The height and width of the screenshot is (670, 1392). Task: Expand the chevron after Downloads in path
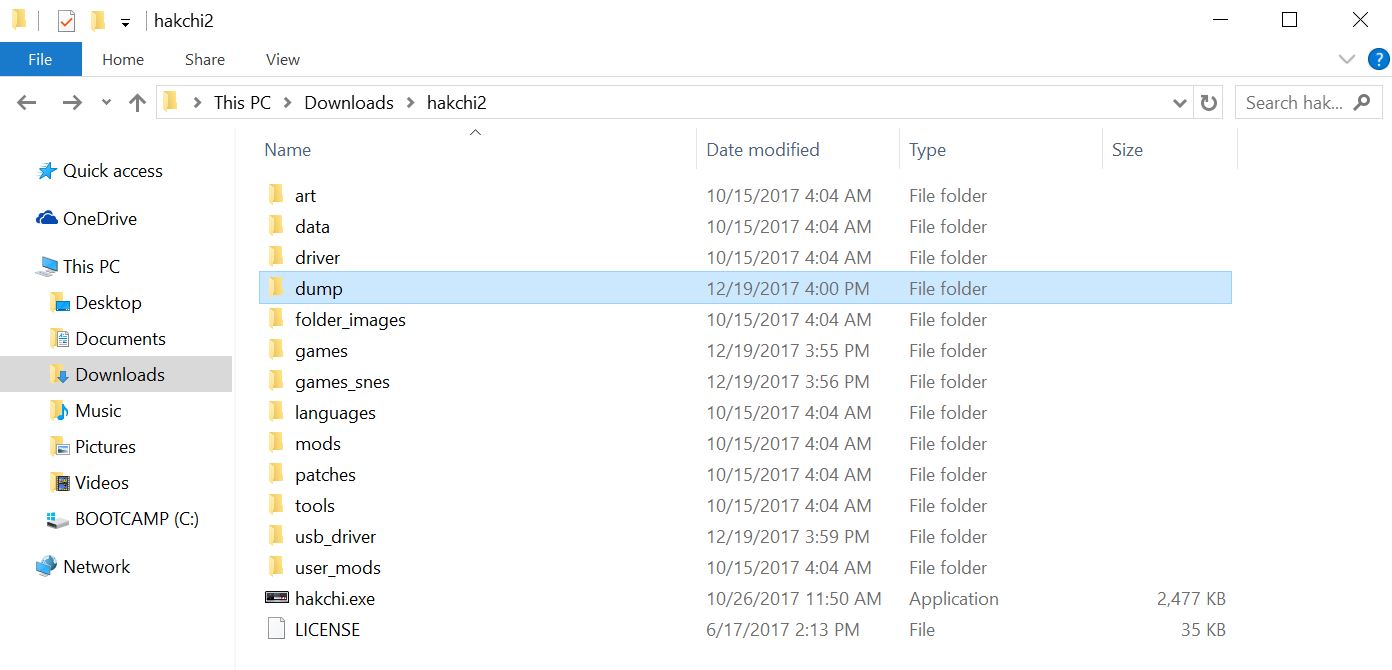point(410,102)
